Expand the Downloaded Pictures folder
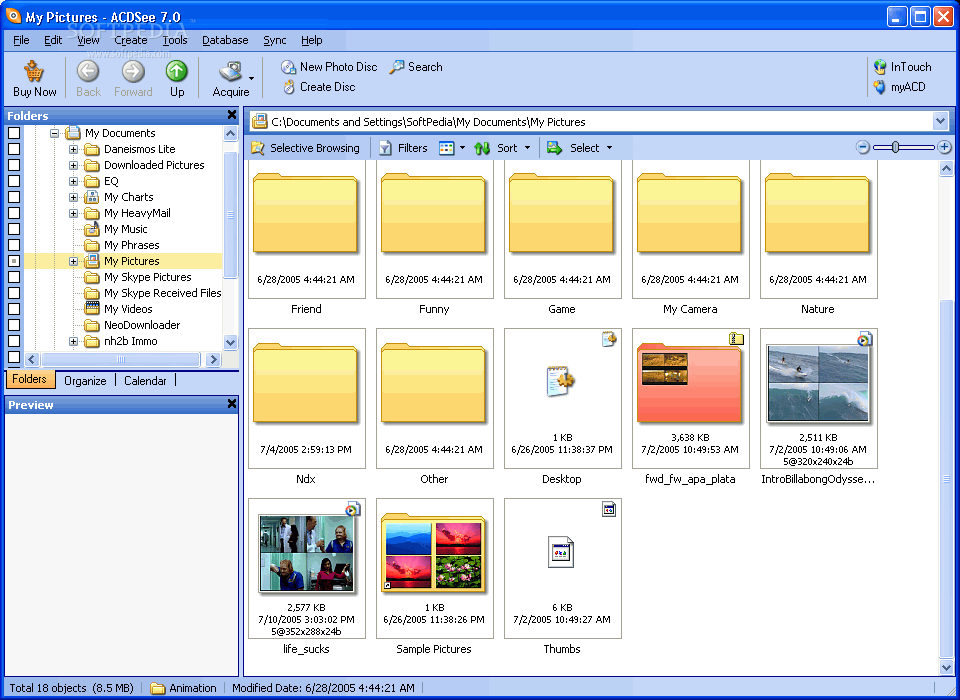 [x=73, y=165]
